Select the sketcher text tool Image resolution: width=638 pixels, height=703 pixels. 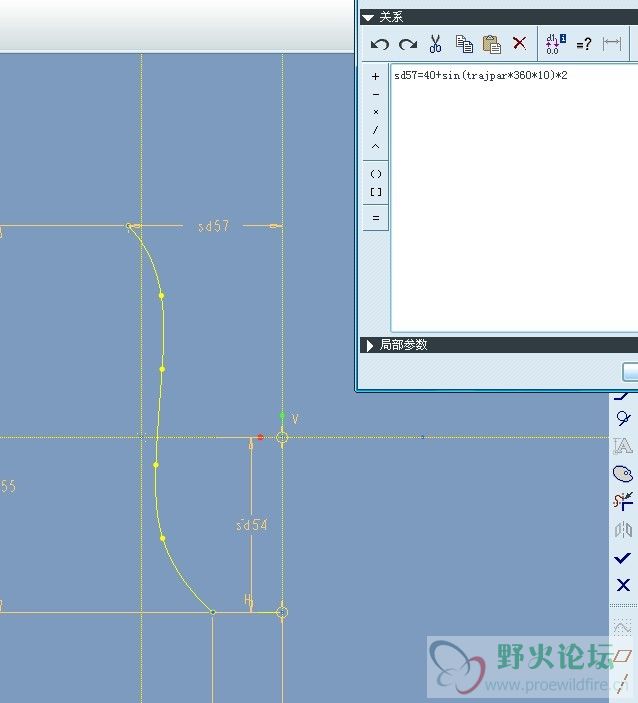tap(623, 446)
